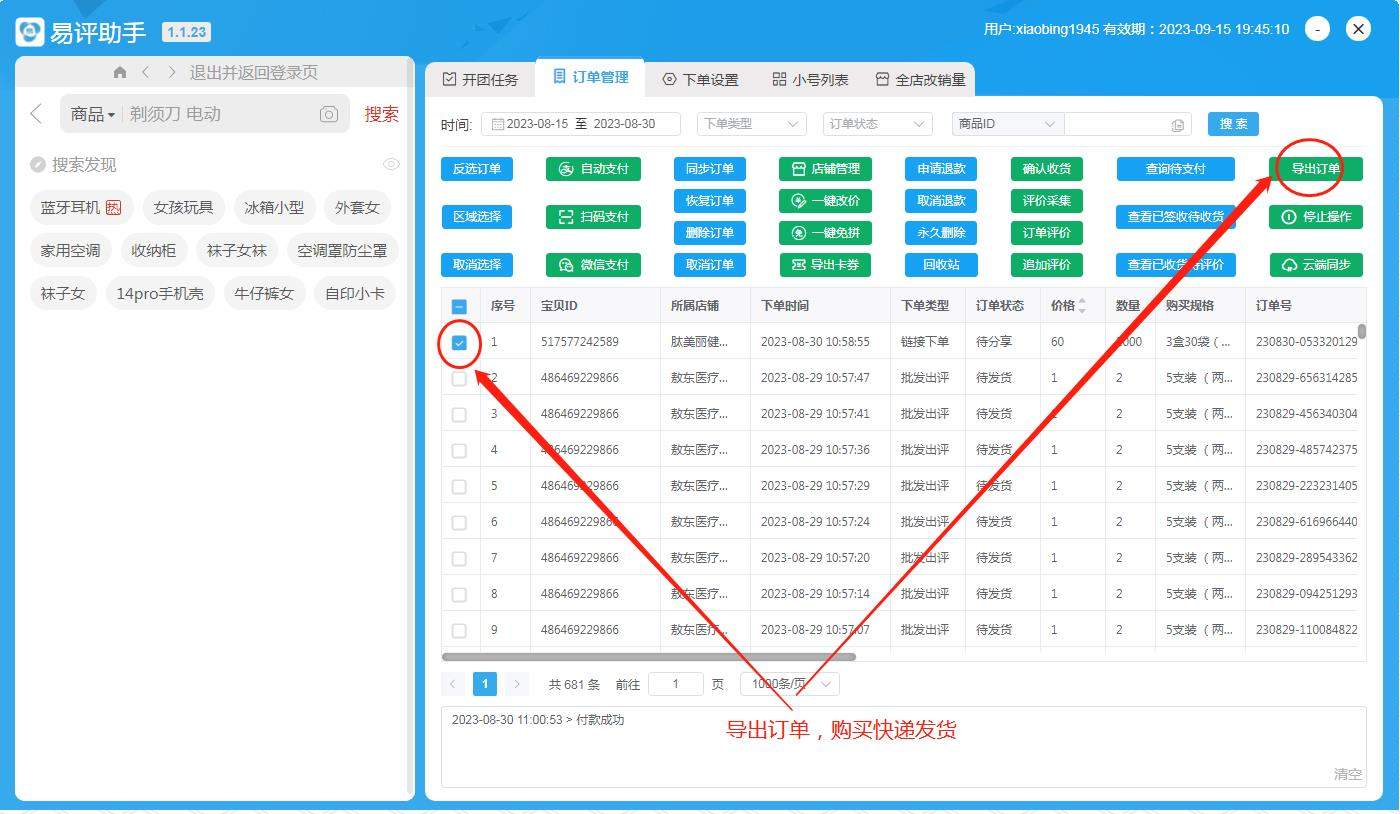This screenshot has height=814, width=1400.
Task: Click 退出并返回登录页 link
Action: (254, 72)
